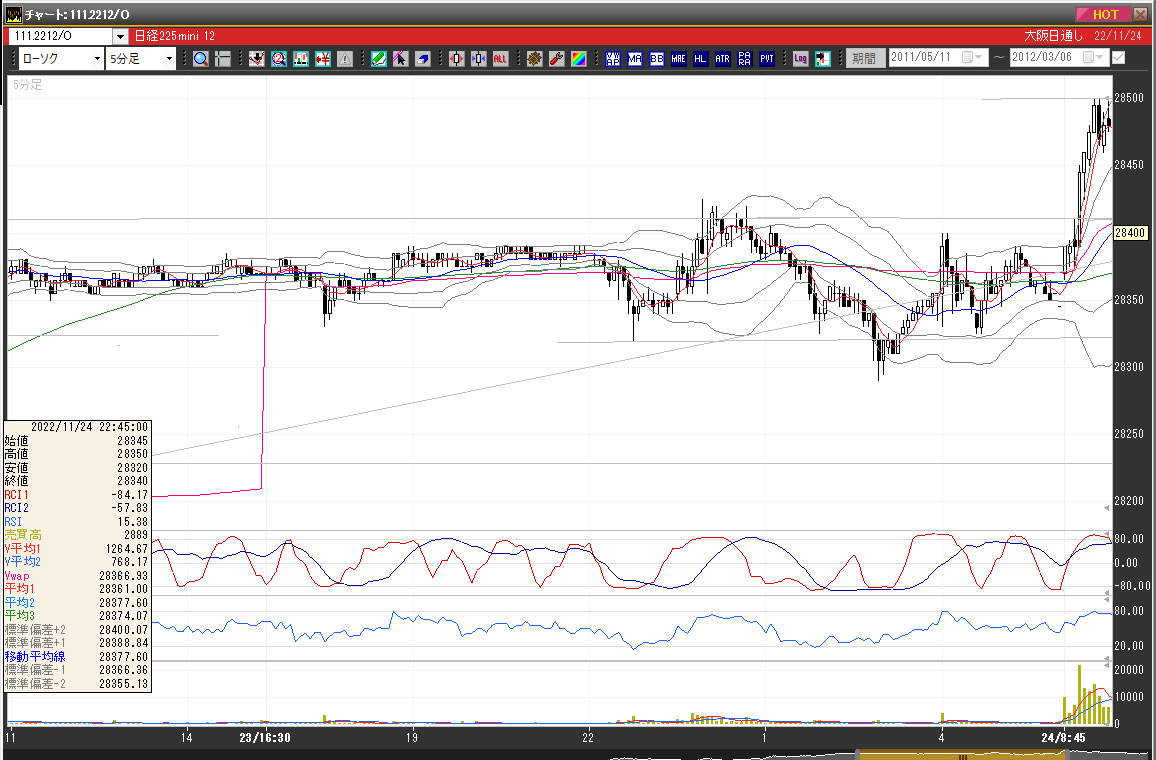
Task: Click the red ALL icon
Action: click(x=501, y=59)
